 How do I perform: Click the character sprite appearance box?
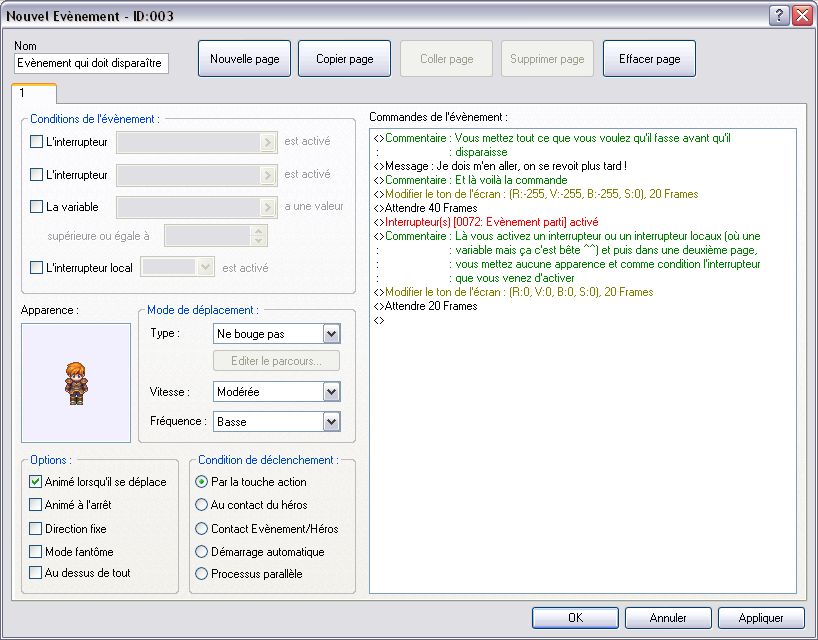(x=76, y=383)
